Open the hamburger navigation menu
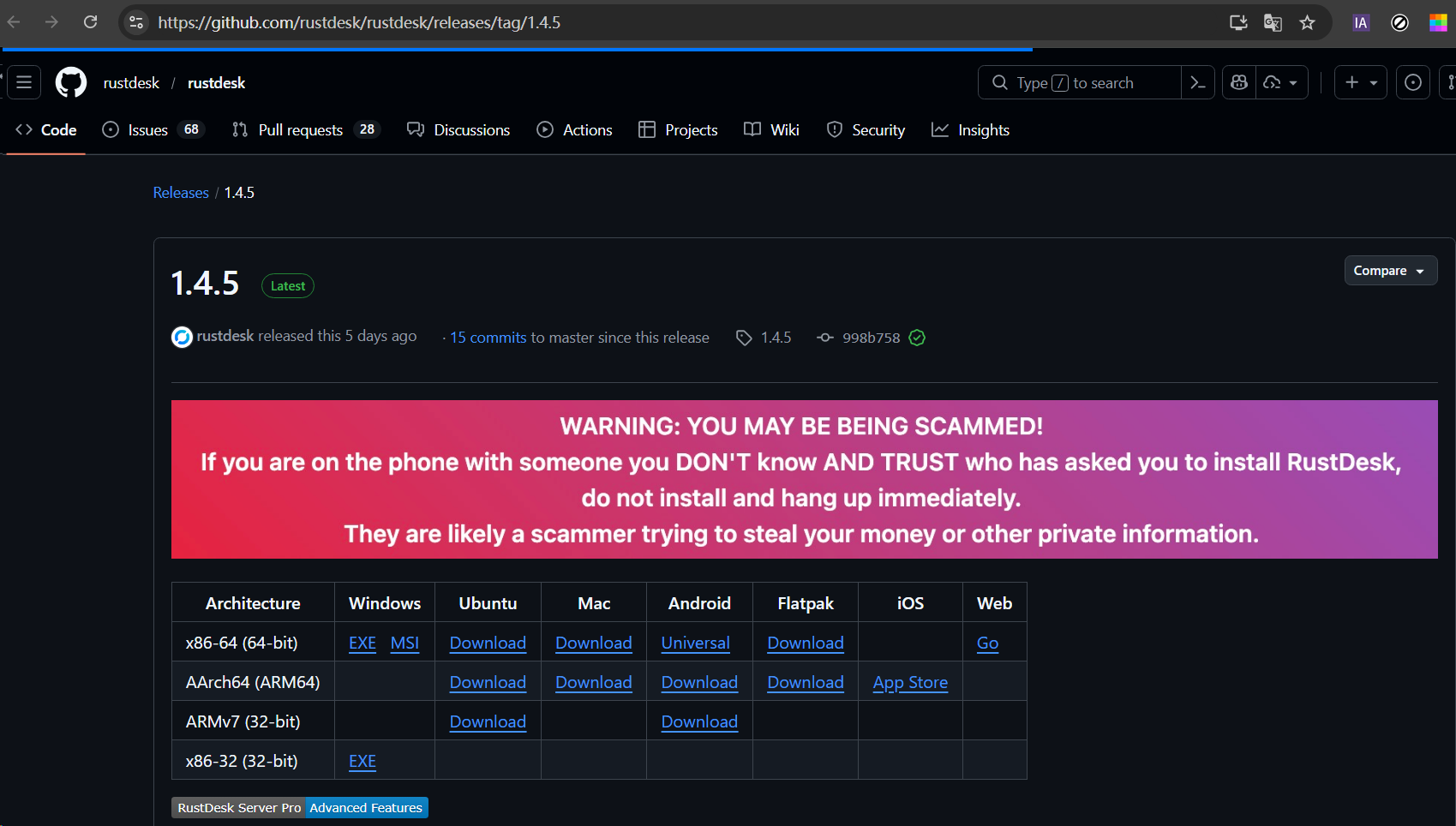The image size is (1456, 826). [24, 82]
